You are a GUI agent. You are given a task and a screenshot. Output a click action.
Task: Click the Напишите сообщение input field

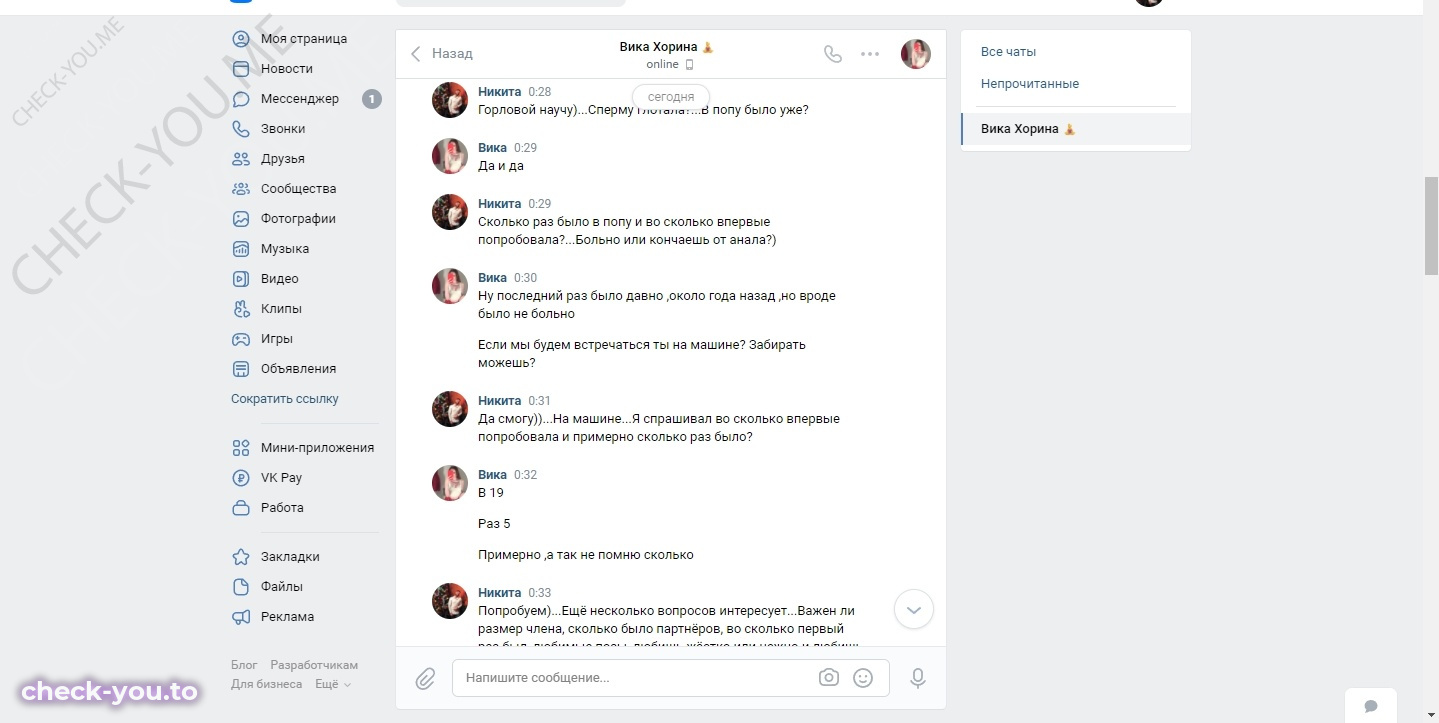[634, 678]
